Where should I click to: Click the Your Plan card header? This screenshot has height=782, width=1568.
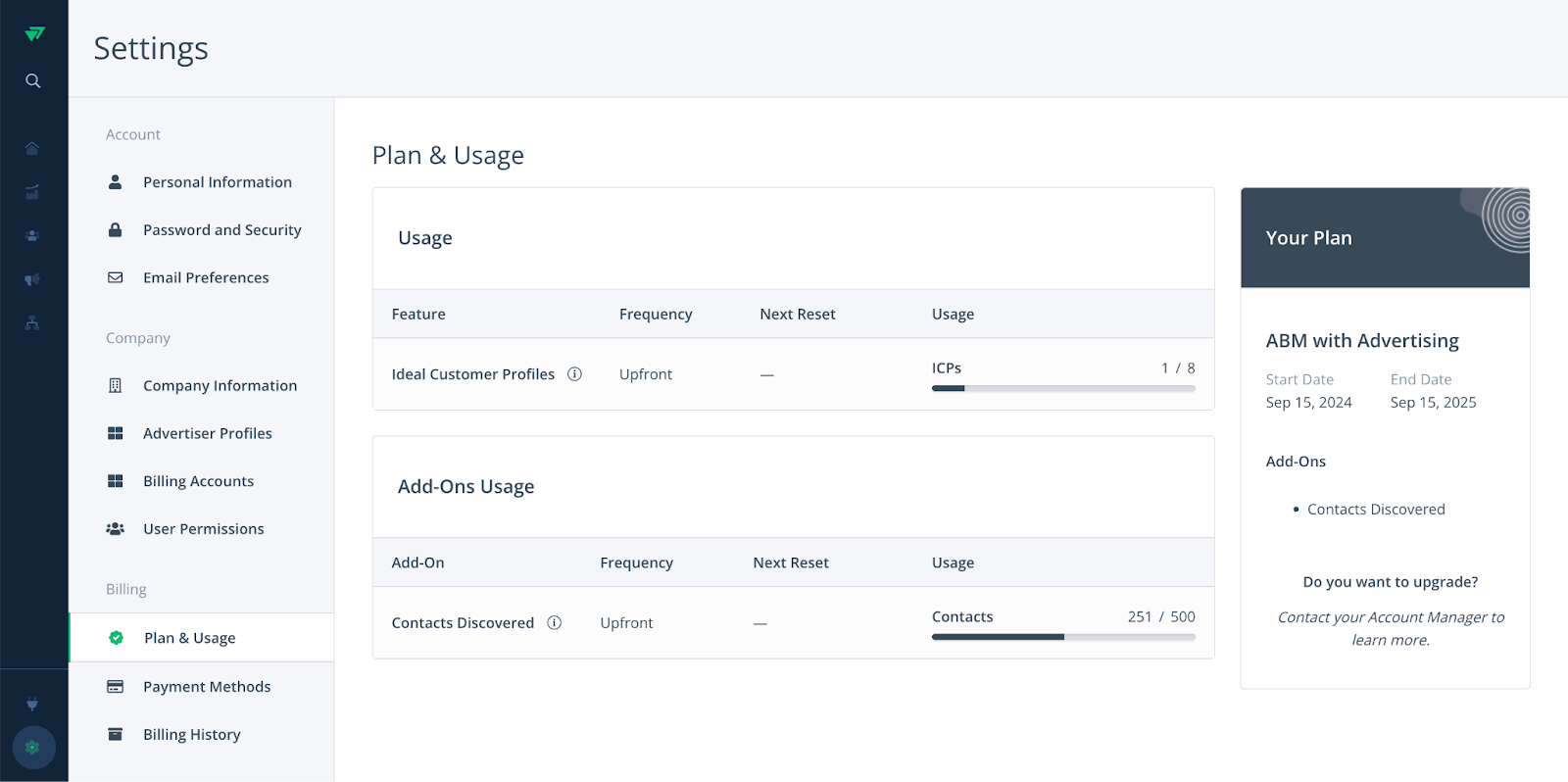click(1385, 237)
